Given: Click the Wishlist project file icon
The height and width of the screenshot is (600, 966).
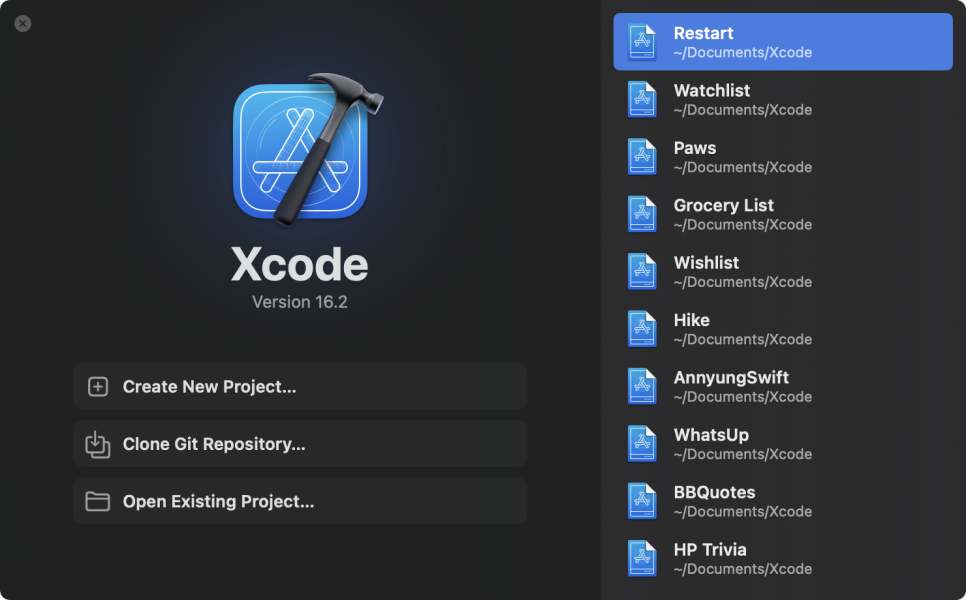Looking at the screenshot, I should tap(642, 271).
